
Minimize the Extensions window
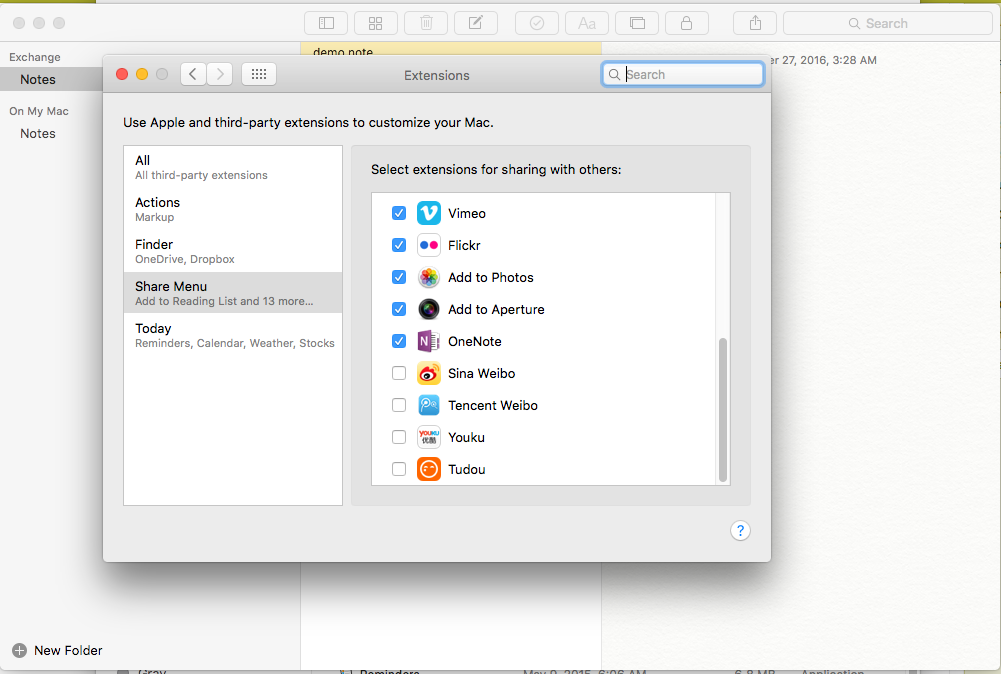click(142, 75)
